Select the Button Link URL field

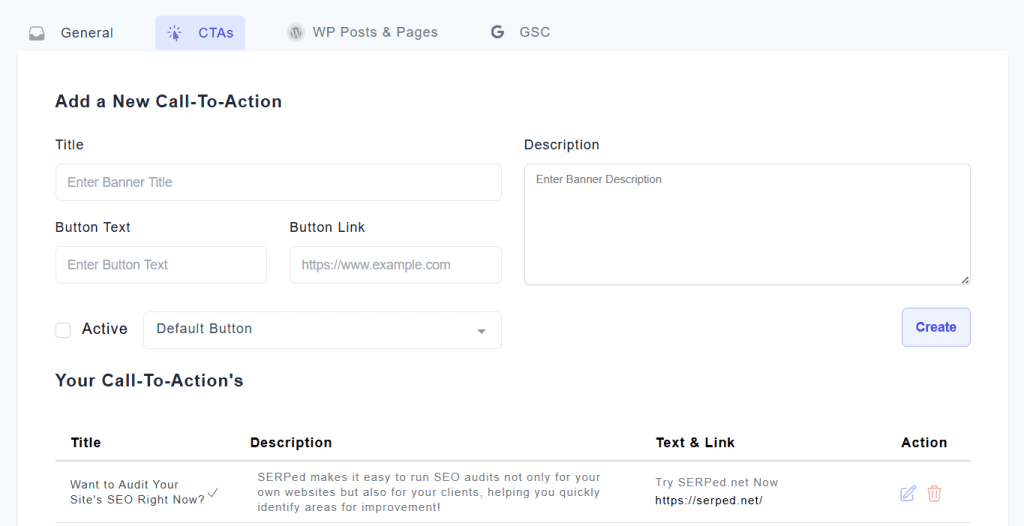(395, 265)
